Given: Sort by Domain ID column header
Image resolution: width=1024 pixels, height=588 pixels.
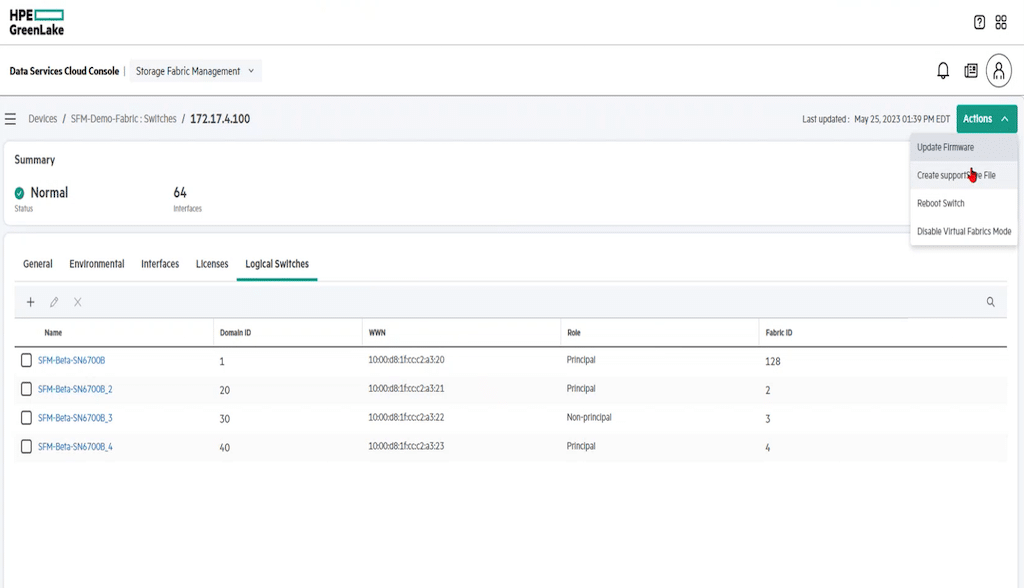Looking at the screenshot, I should click(235, 333).
